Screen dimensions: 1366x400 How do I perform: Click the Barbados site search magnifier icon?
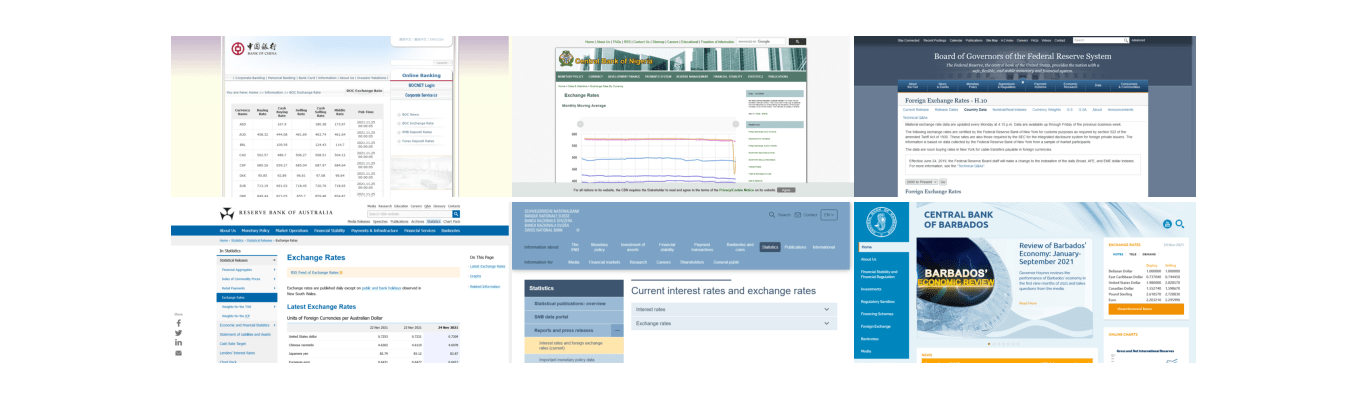tap(1180, 224)
